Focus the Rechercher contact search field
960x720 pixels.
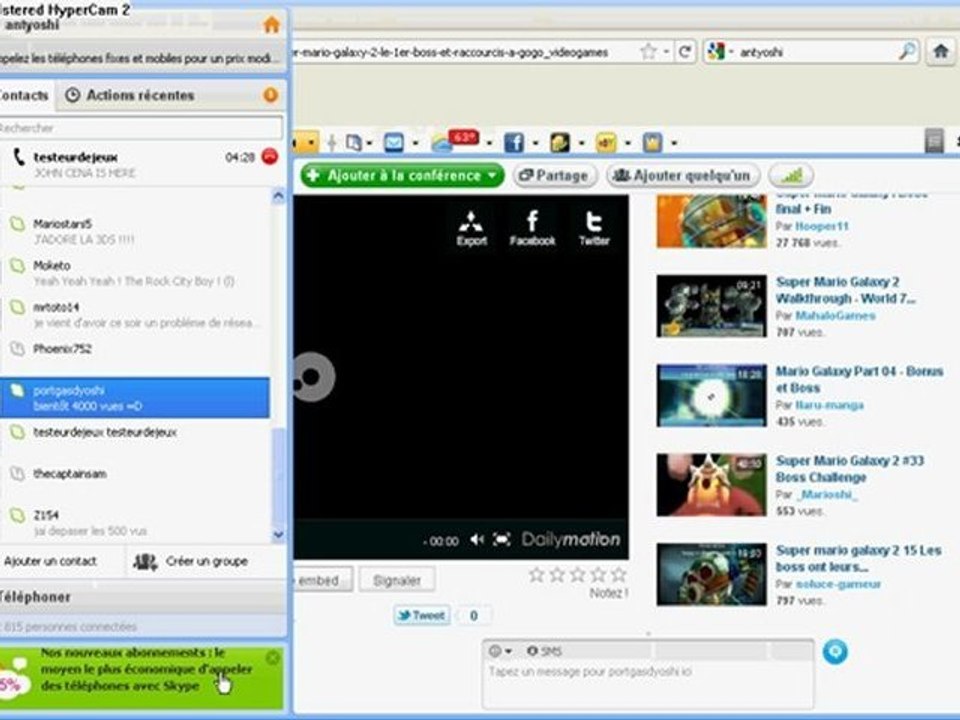tap(141, 128)
